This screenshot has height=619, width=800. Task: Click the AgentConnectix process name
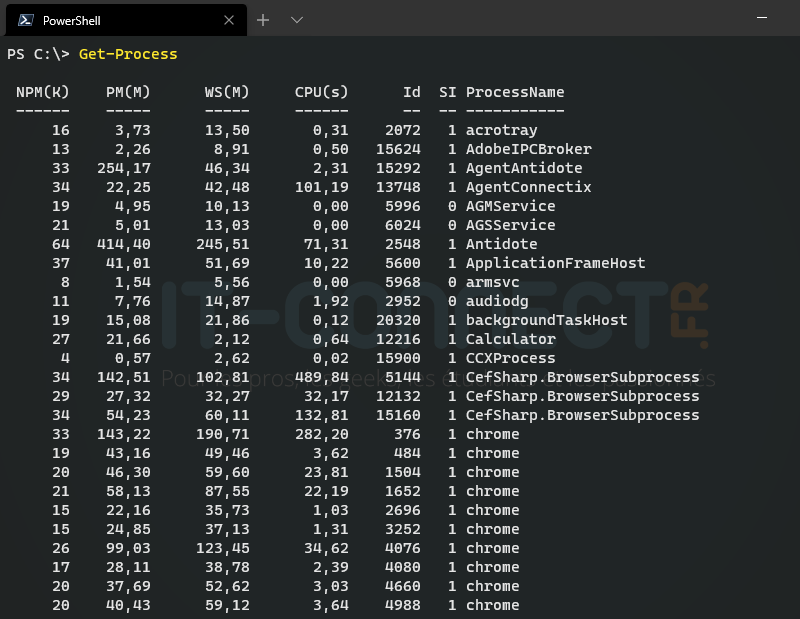point(528,187)
